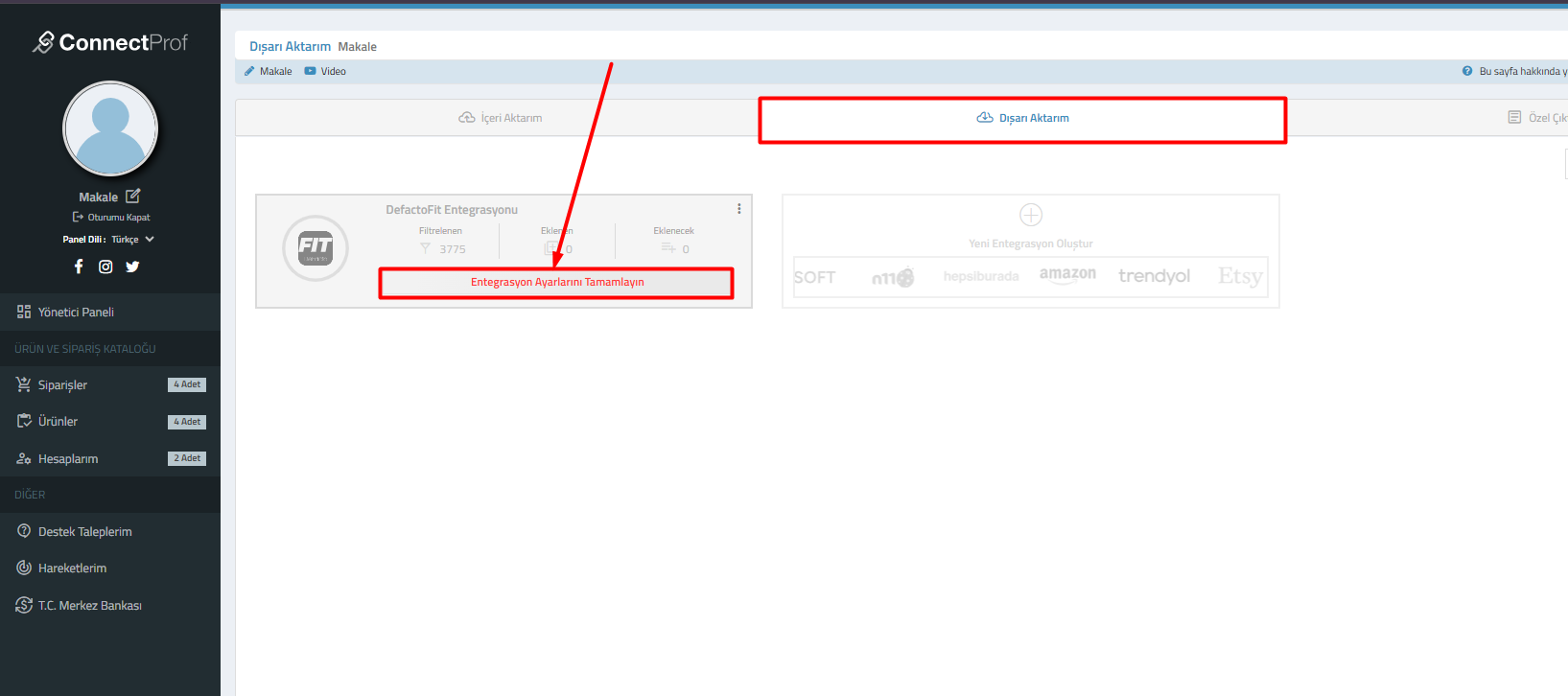Click the DefactoFit FIT logo

click(315, 247)
